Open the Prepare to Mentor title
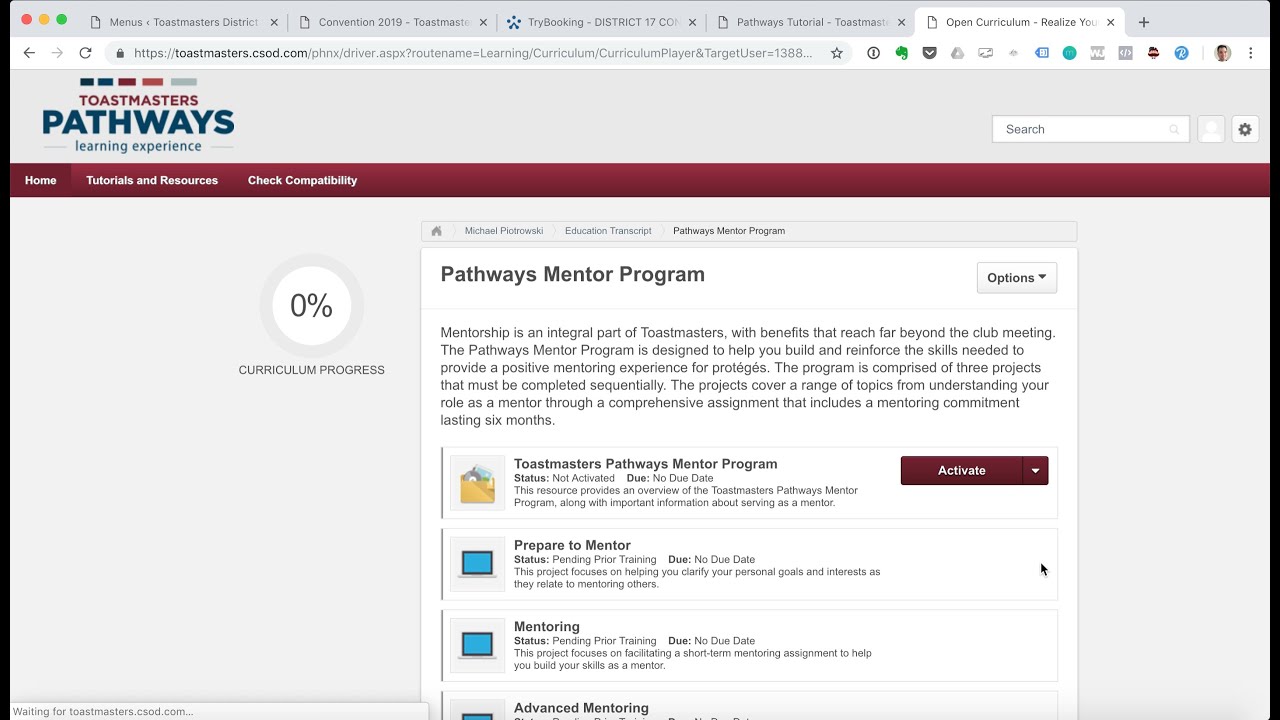Screen dimensions: 1280x720 (572, 546)
